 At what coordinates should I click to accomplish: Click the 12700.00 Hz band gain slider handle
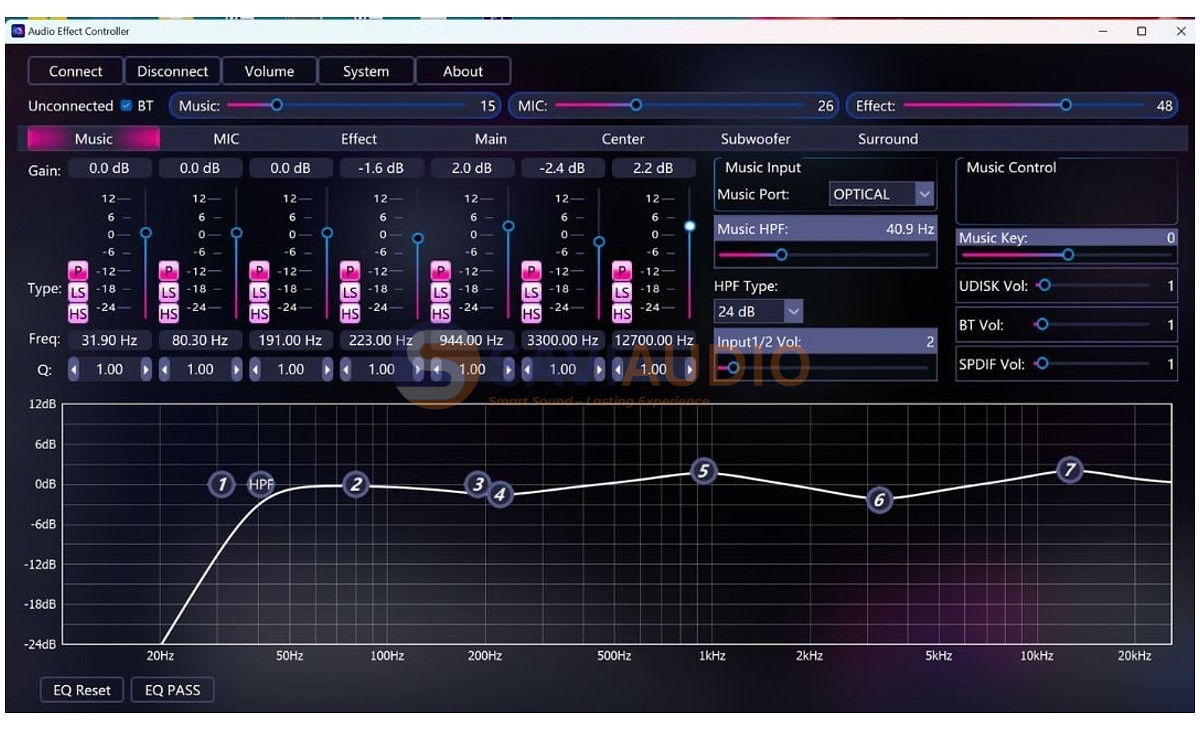click(690, 226)
